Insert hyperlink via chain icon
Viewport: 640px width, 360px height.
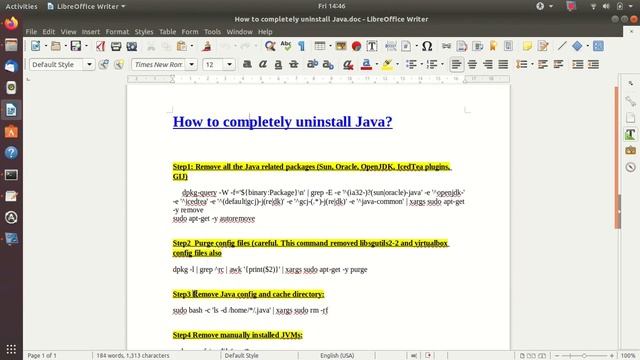446,46
